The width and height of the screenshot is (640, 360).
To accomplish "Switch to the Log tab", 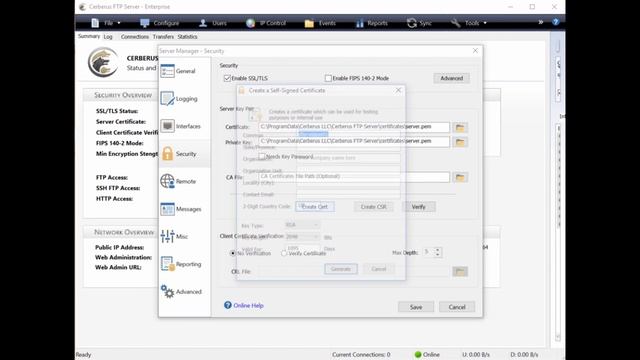I will [108, 37].
